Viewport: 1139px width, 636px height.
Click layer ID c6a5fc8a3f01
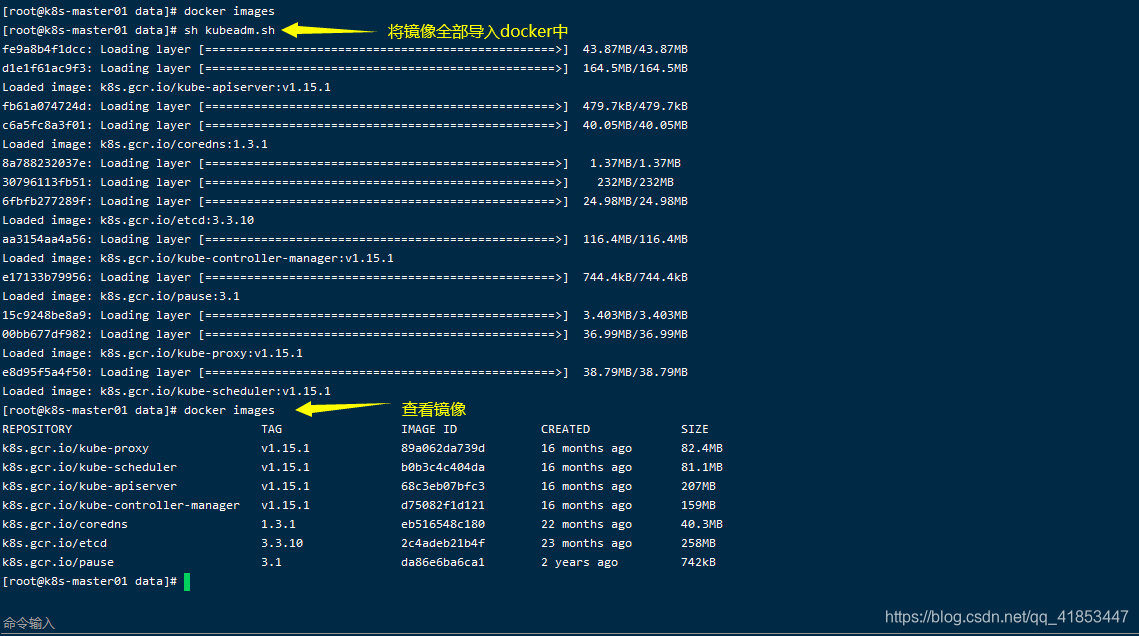tap(44, 126)
